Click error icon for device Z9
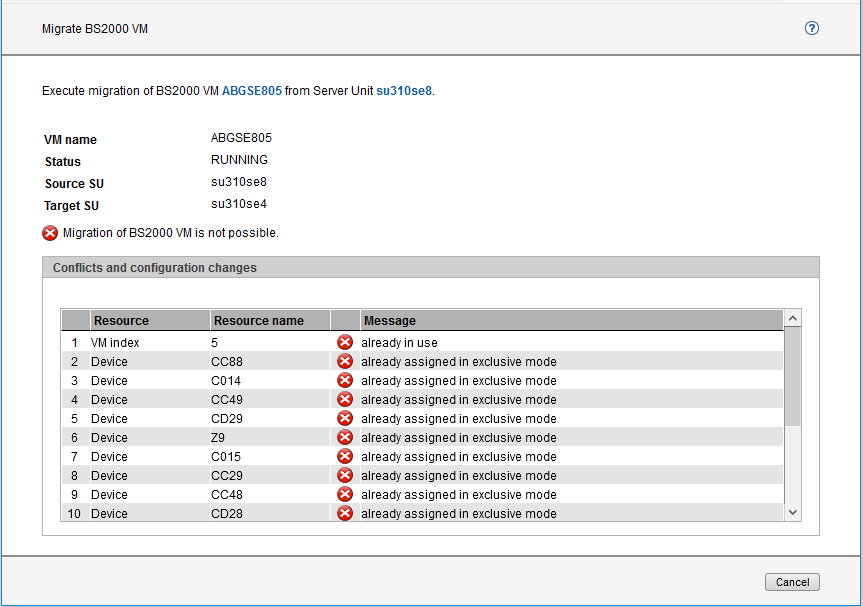Image resolution: width=863 pixels, height=607 pixels. [x=345, y=438]
